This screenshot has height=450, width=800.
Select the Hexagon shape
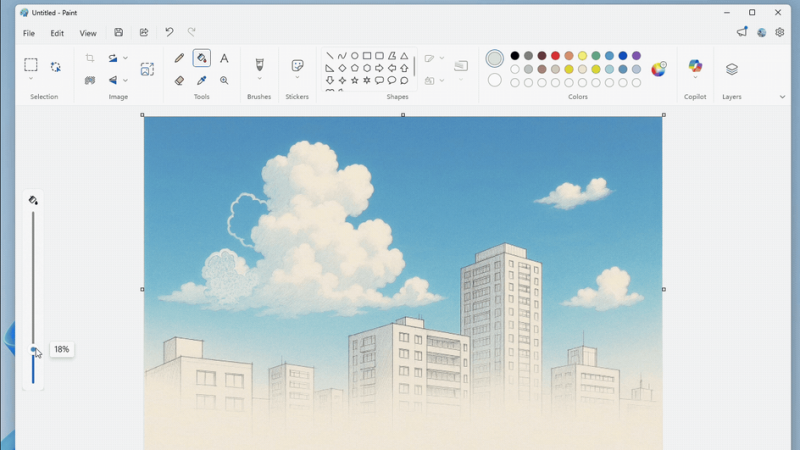(x=367, y=68)
